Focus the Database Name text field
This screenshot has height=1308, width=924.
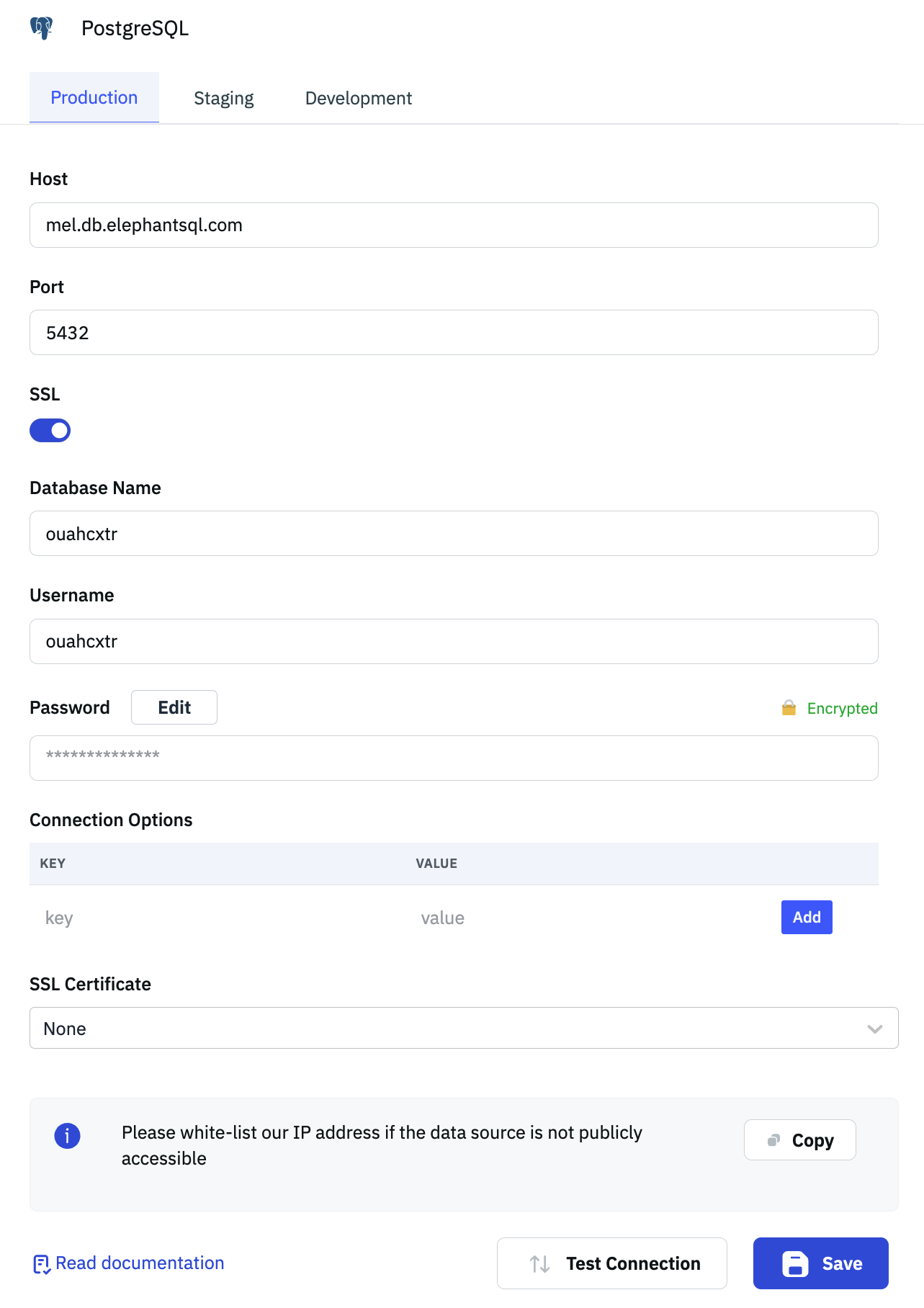click(x=454, y=534)
